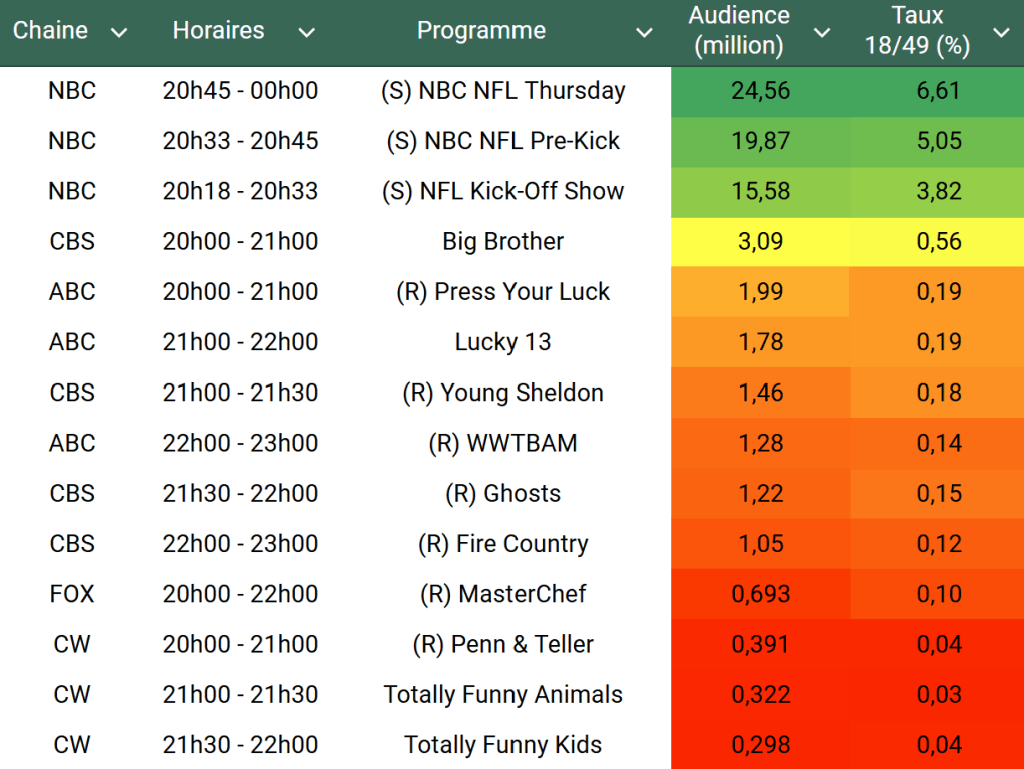1024x769 pixels.
Task: Select the 6,61 rating cell
Action: coord(938,91)
